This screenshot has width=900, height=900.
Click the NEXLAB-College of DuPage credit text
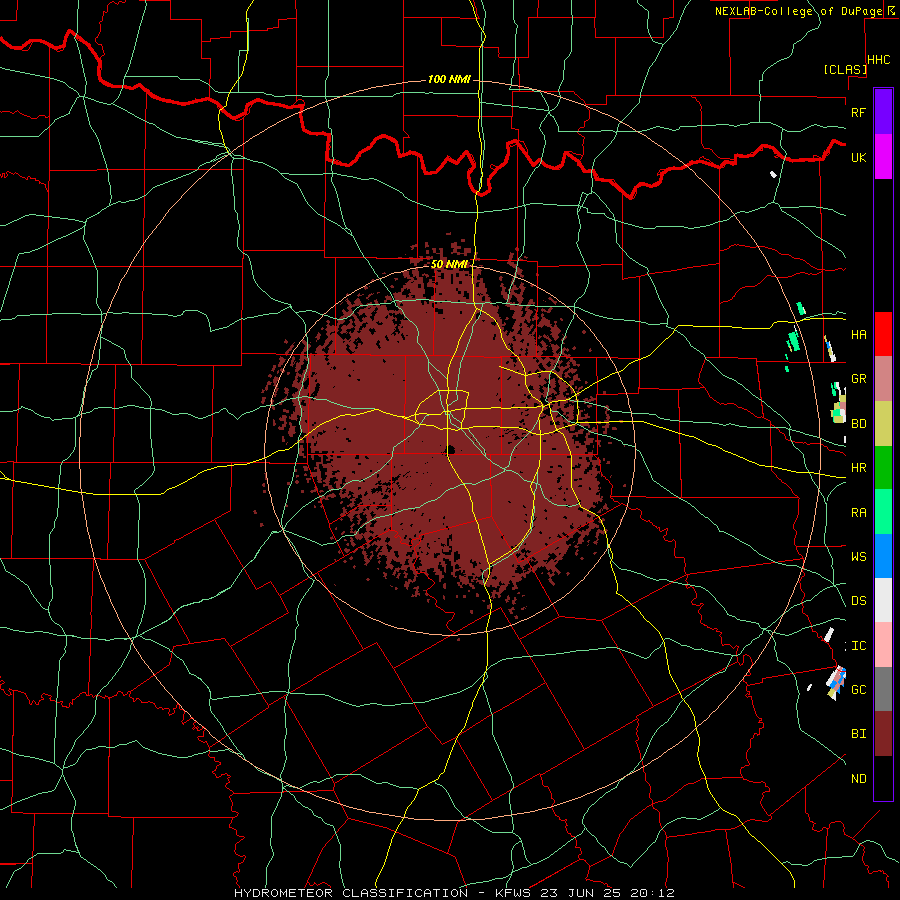798,11
